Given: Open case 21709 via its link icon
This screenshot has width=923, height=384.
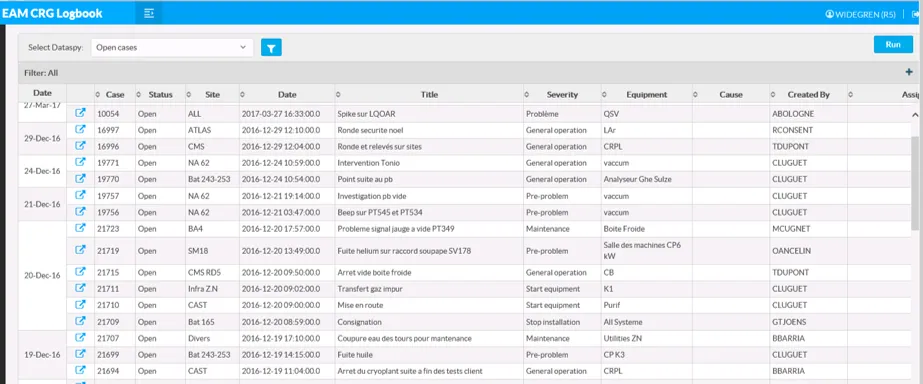Looking at the screenshot, I should click(x=81, y=321).
